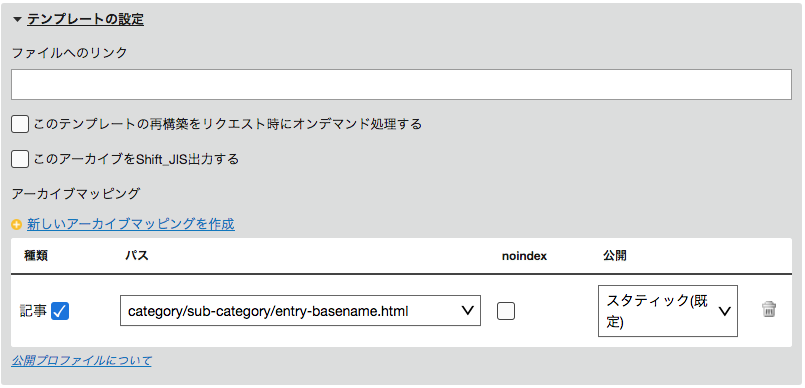The width and height of the screenshot is (805, 388).
Task: Click the chevron arrow of the 公開 dropdown
Action: coord(724,312)
